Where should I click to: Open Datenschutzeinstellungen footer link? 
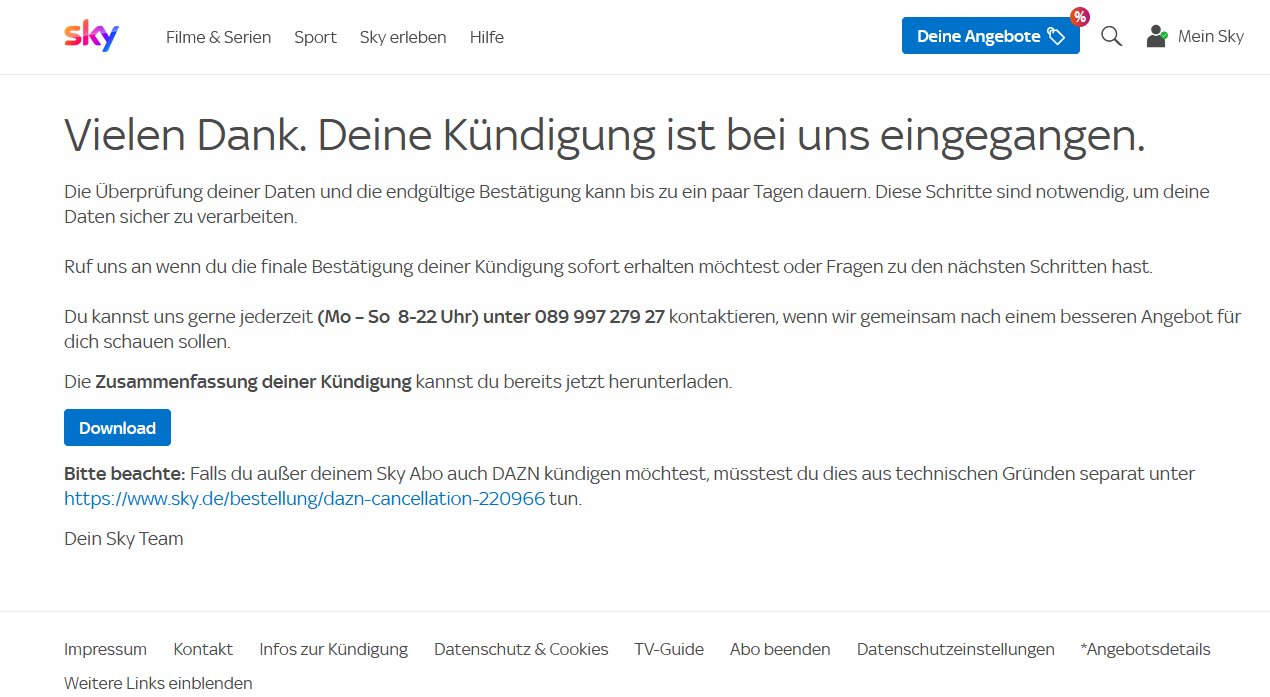(955, 649)
